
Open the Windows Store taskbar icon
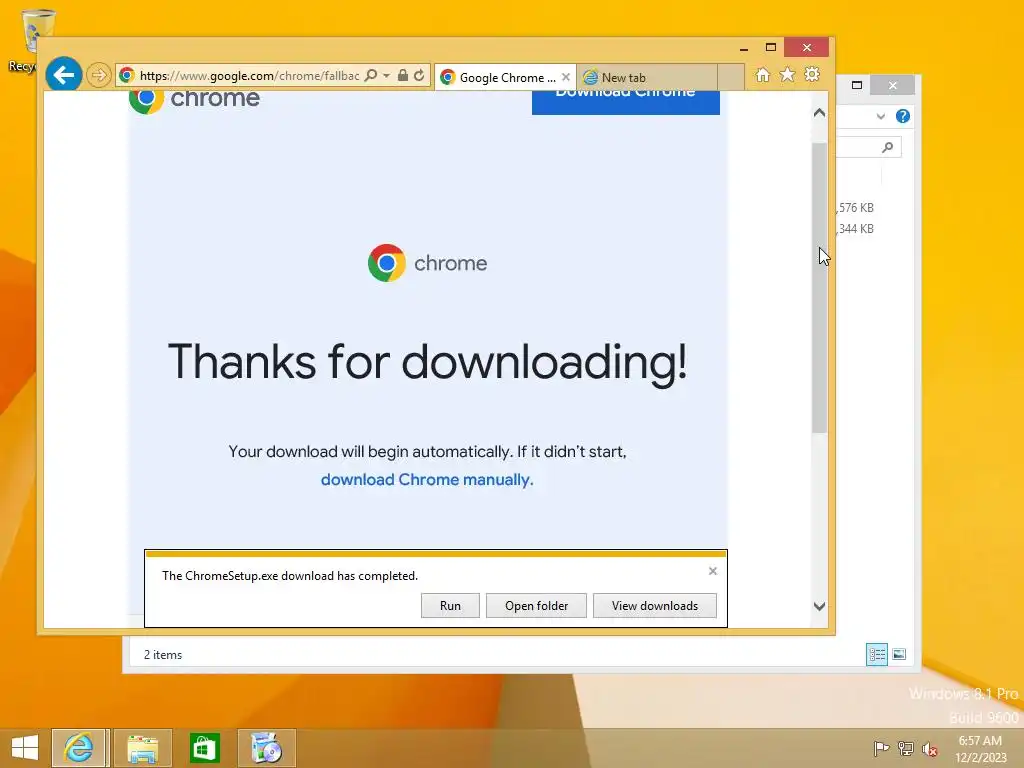click(204, 748)
